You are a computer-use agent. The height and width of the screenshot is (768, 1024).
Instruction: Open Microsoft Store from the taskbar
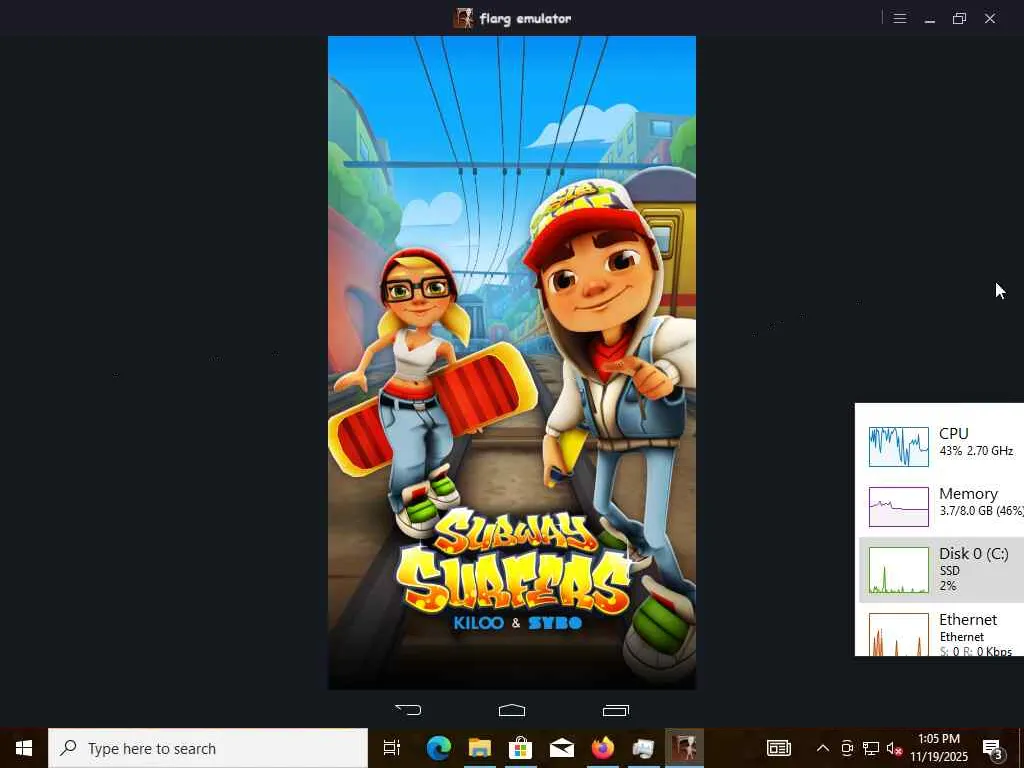point(520,748)
